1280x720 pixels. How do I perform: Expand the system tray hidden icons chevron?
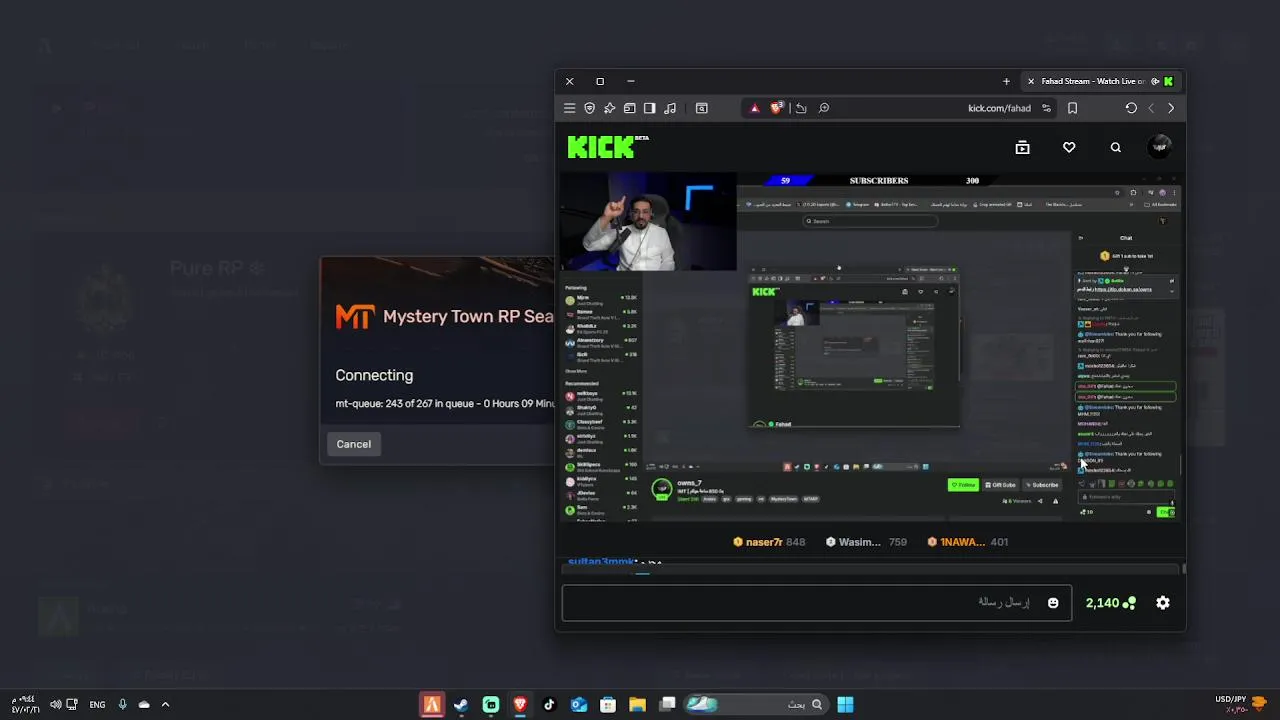(165, 704)
